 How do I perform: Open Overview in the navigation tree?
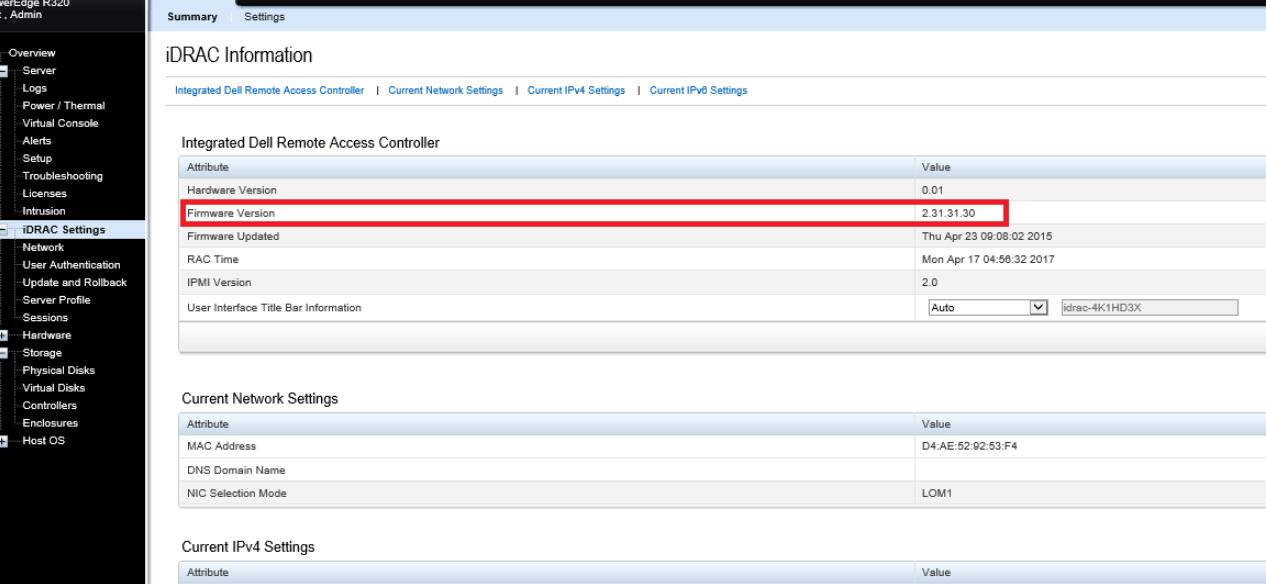click(x=32, y=53)
